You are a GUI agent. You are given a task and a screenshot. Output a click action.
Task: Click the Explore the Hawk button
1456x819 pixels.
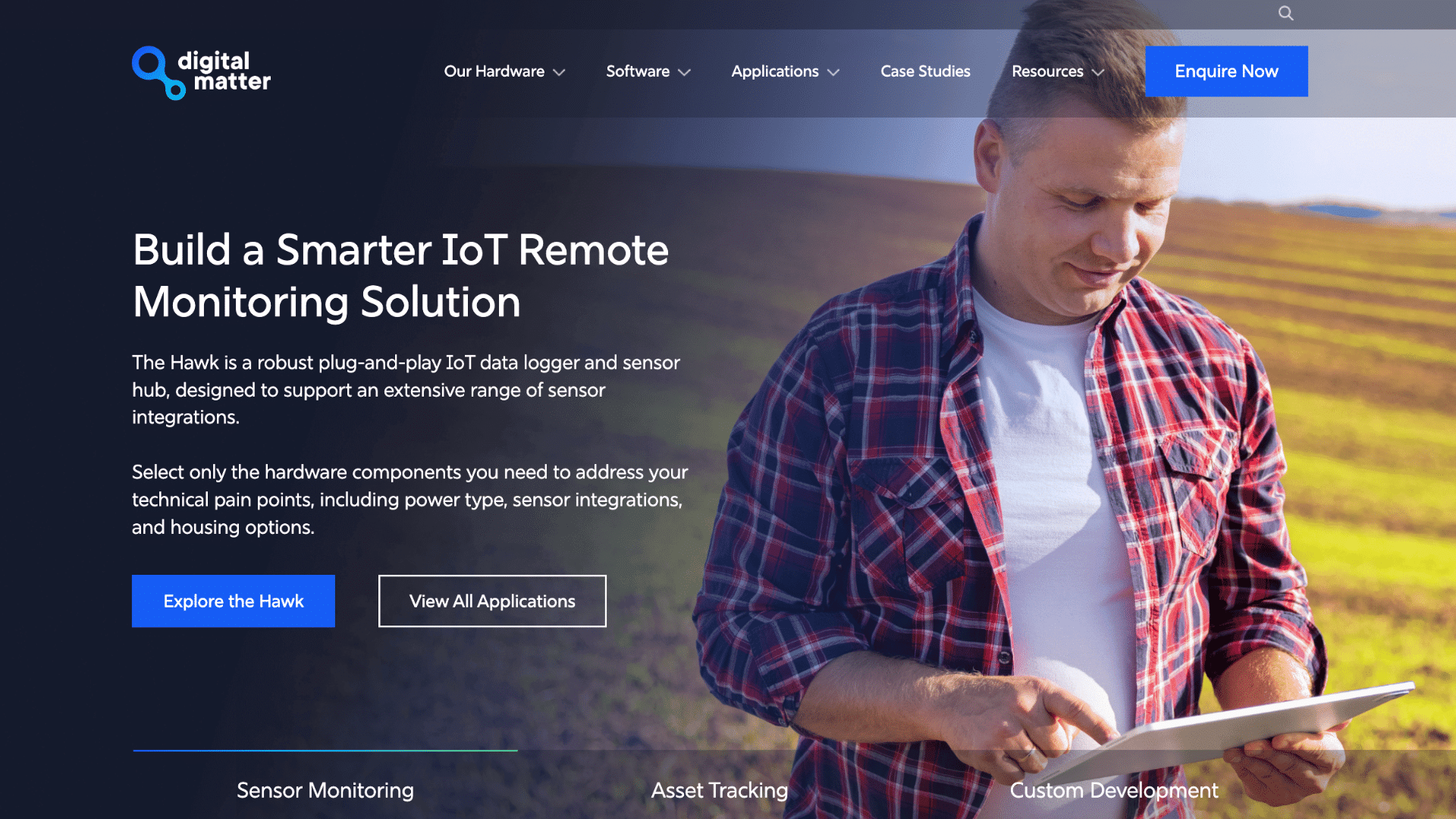pyautogui.click(x=233, y=601)
